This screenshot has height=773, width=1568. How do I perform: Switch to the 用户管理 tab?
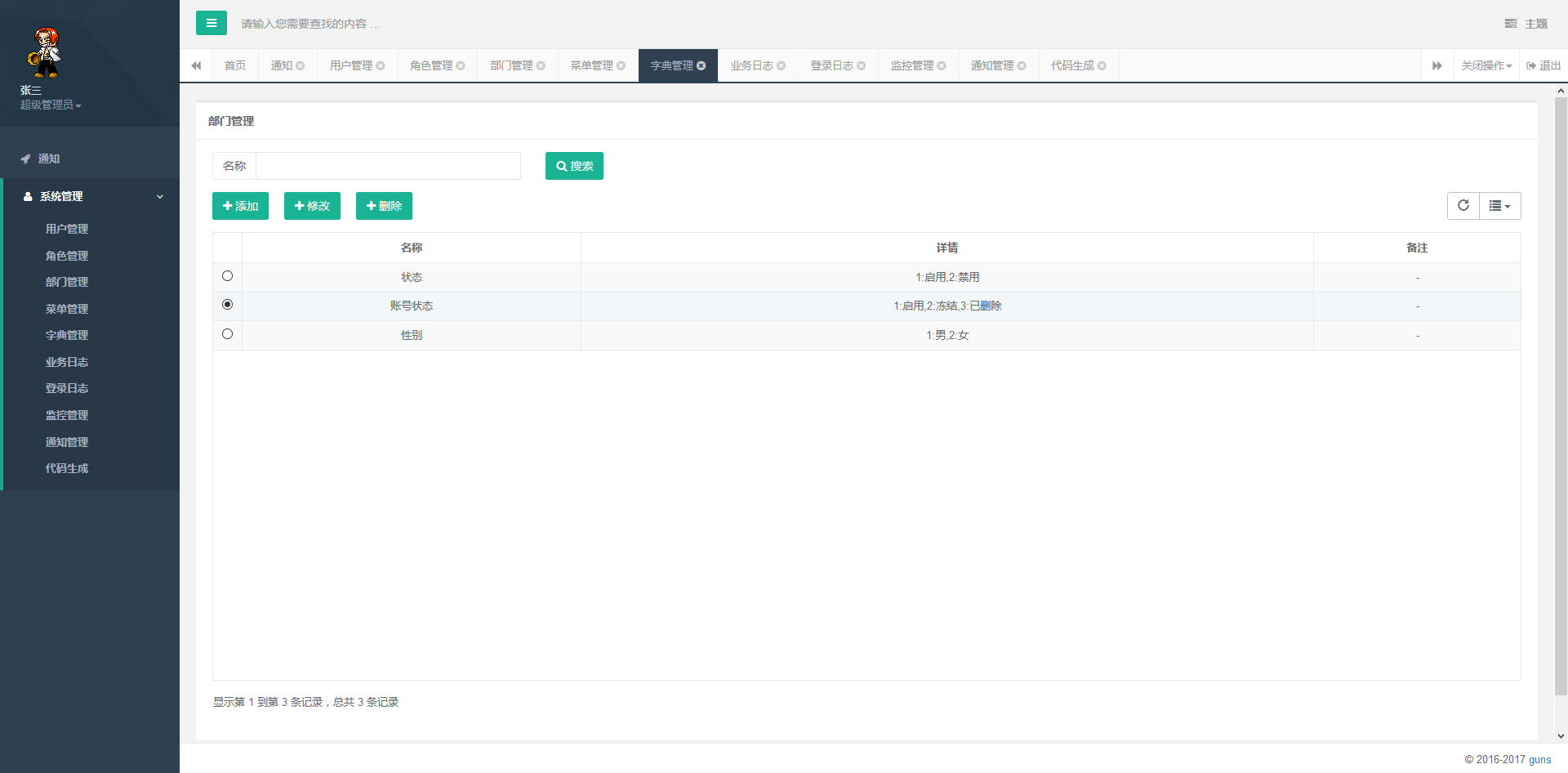pos(350,66)
